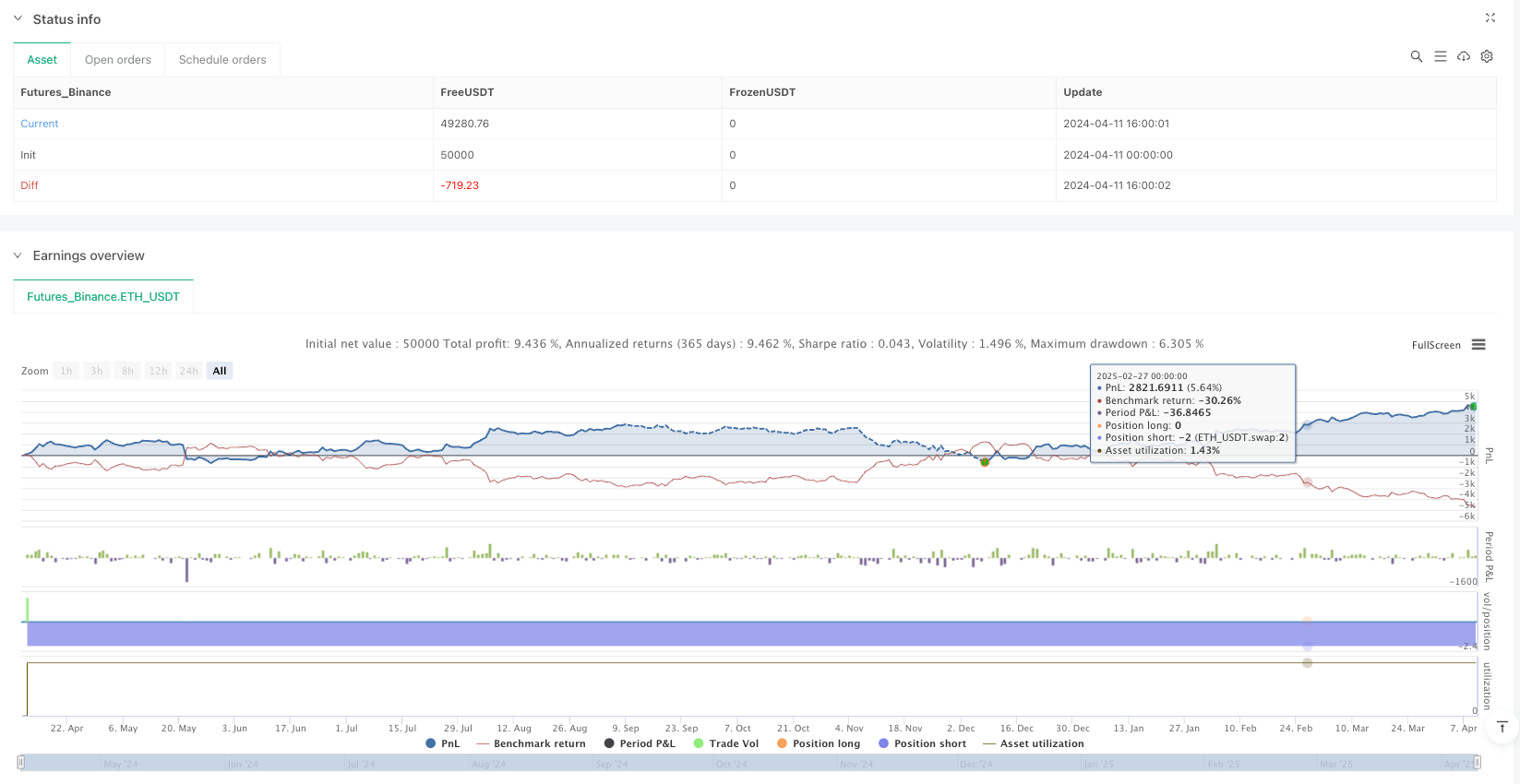Click the scroll-to-top arrow icon

pos(1502,727)
